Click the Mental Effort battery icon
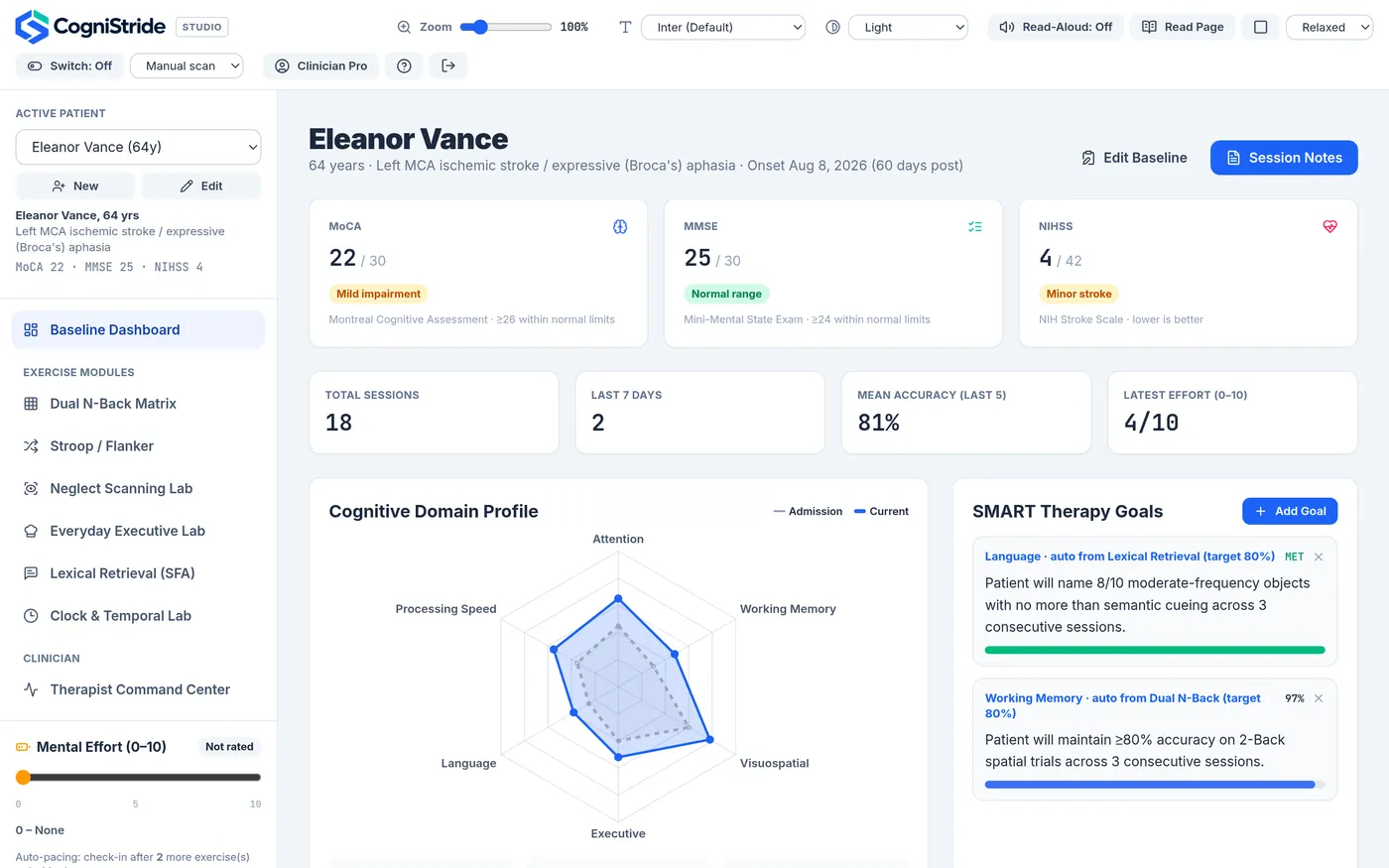 coord(23,747)
